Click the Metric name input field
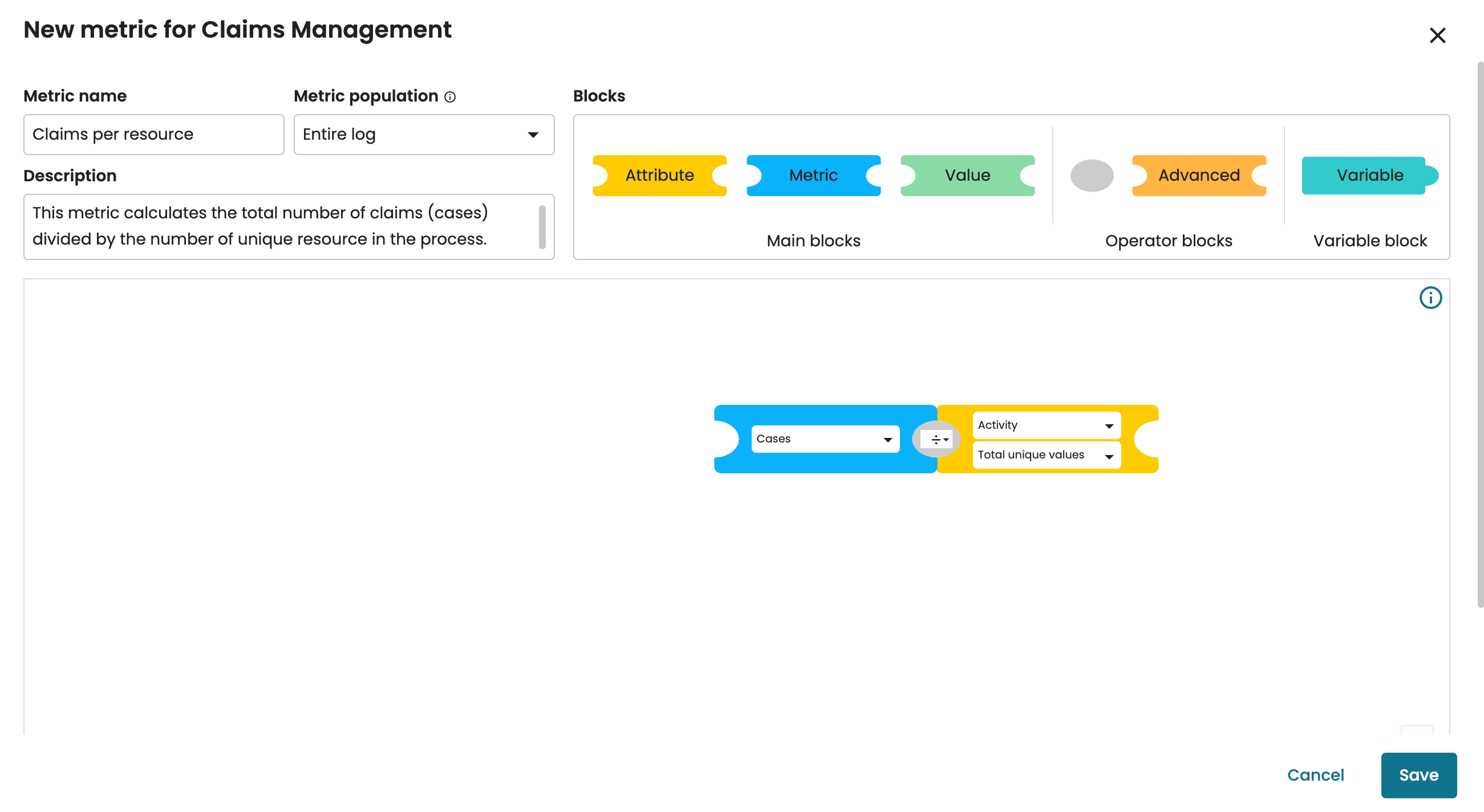Viewport: 1484px width, 812px height. point(153,135)
